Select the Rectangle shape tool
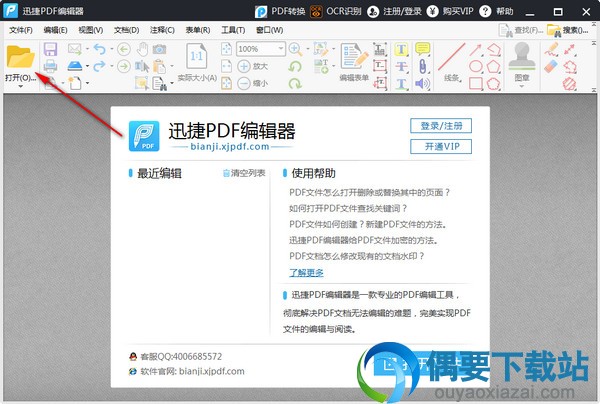This screenshot has height=404, width=600. [x=476, y=83]
